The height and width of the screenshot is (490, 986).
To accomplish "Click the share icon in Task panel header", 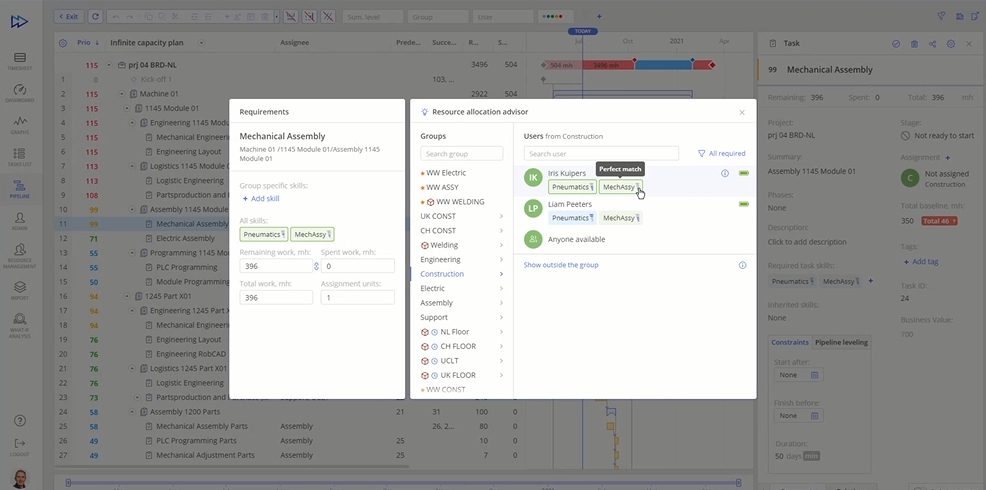I will point(932,44).
